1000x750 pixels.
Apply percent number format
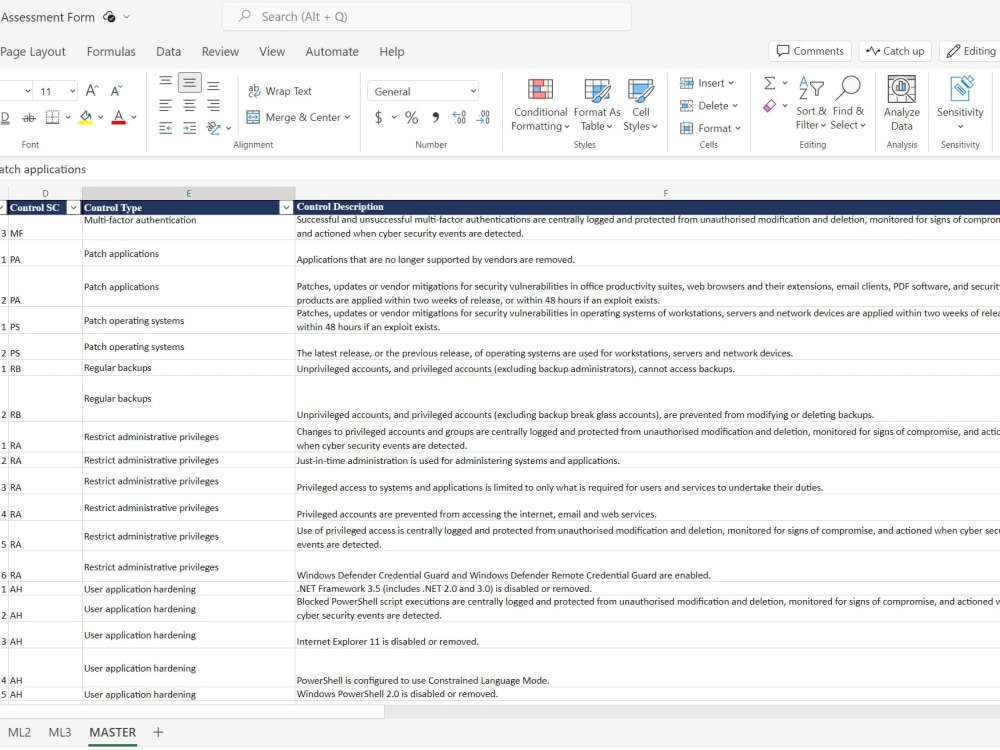pos(411,117)
